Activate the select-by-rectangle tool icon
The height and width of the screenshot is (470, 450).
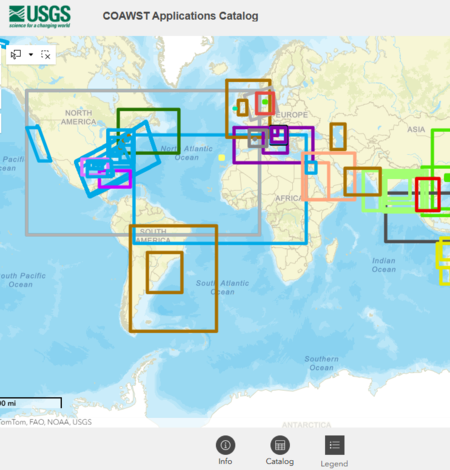click(x=16, y=54)
